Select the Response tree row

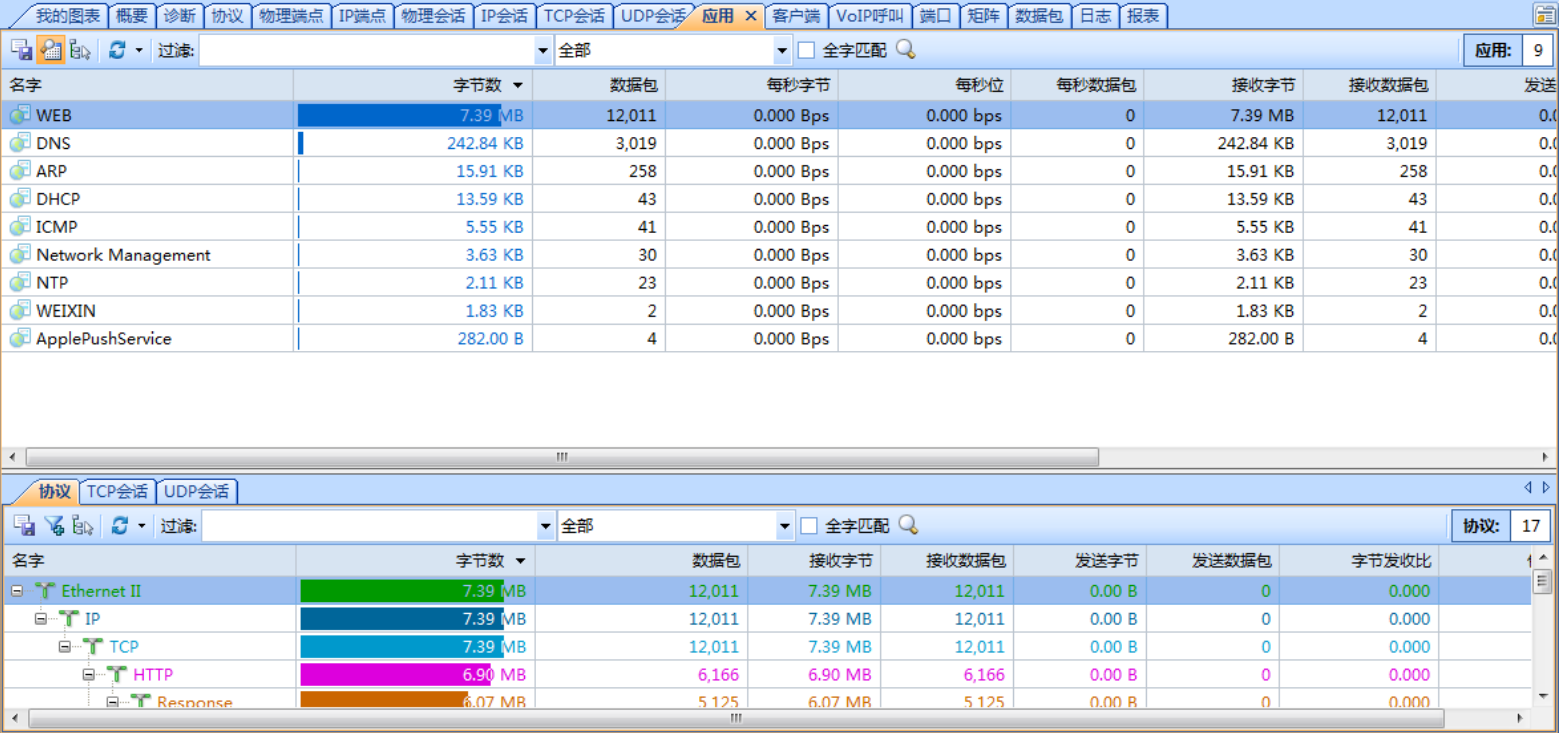tap(765, 701)
